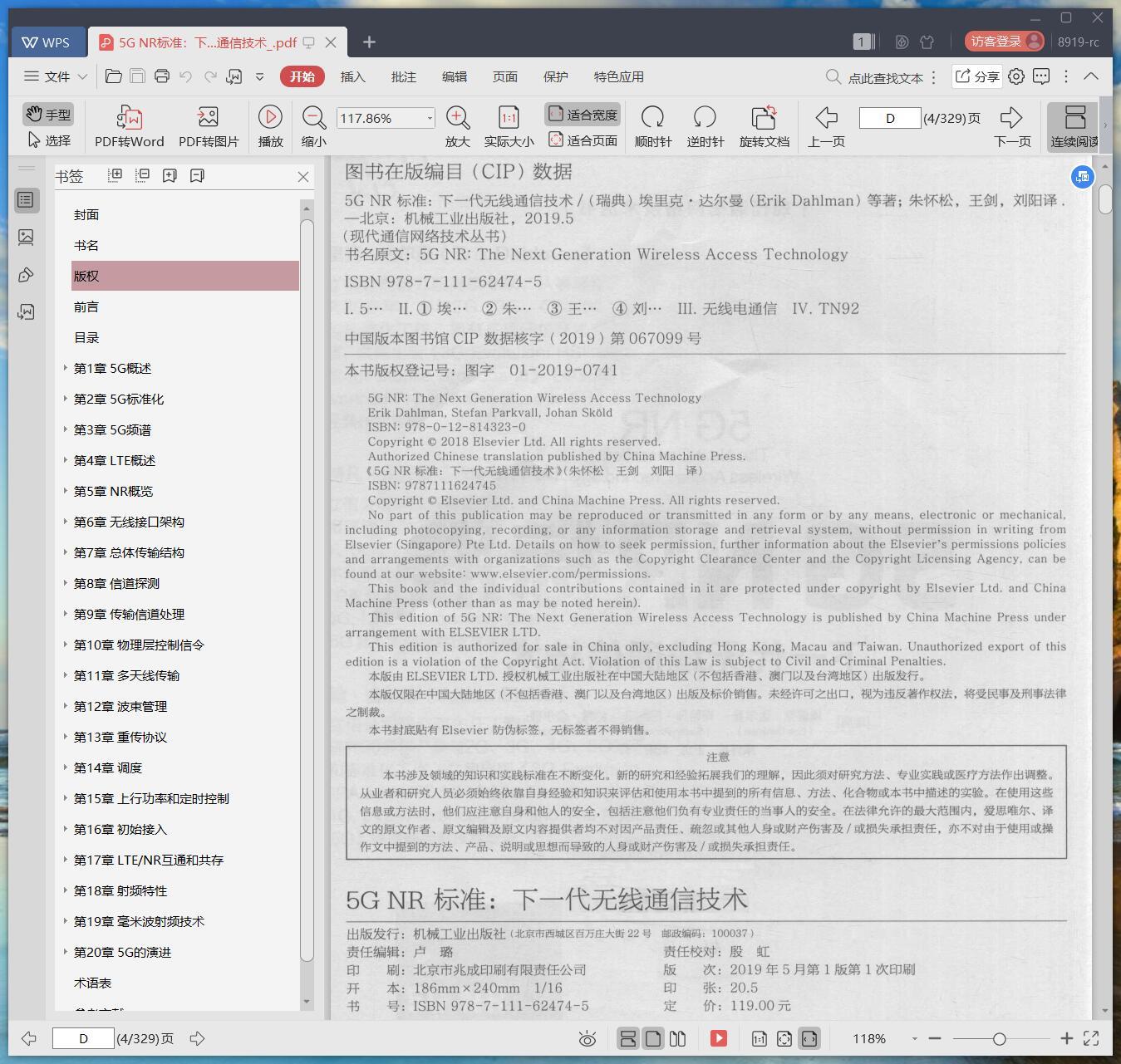Enable 手型 hand tool mode
This screenshot has width=1121, height=1064.
click(x=47, y=114)
